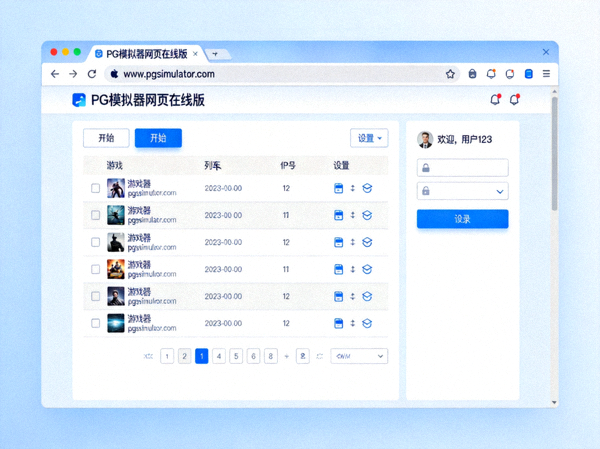Select the grey page 2 button
Screen dimensions: 600x449
coord(184,356)
